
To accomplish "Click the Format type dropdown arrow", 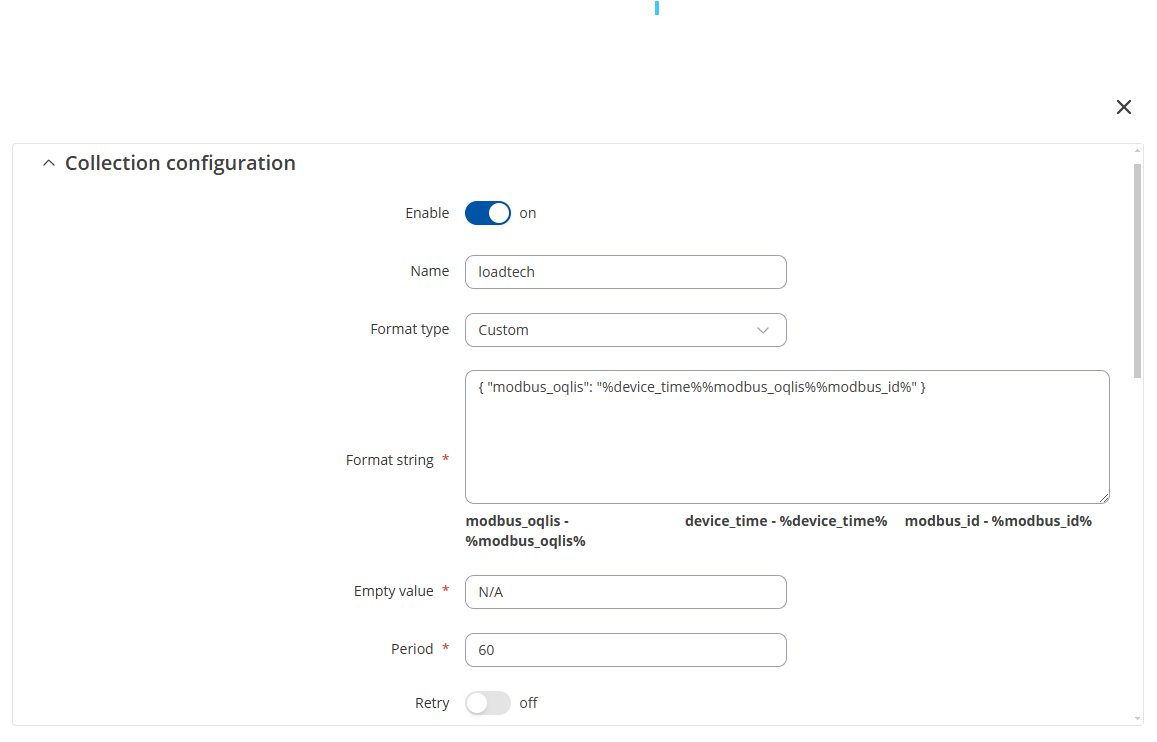I will (x=763, y=330).
